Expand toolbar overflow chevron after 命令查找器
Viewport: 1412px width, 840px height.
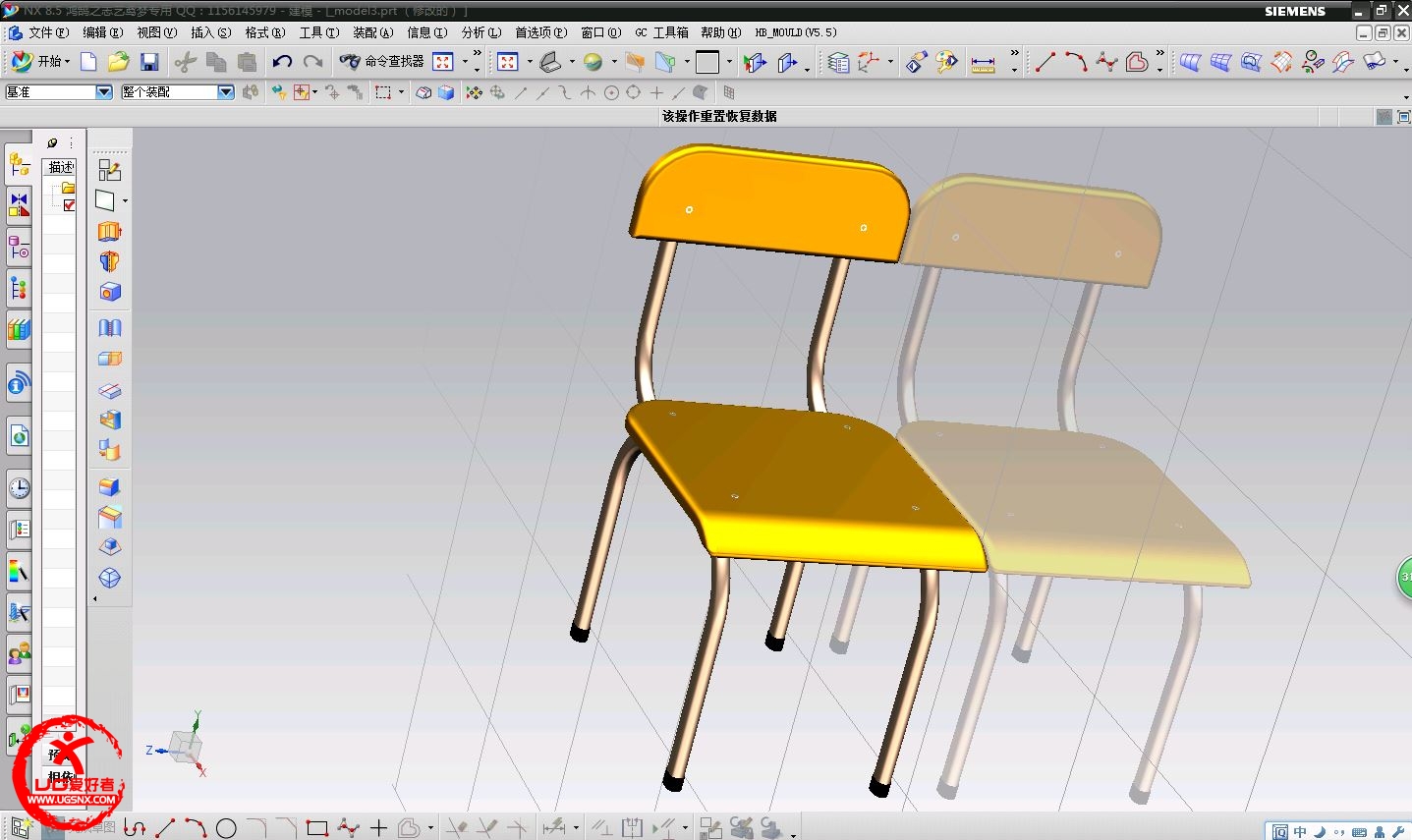pyautogui.click(x=477, y=54)
